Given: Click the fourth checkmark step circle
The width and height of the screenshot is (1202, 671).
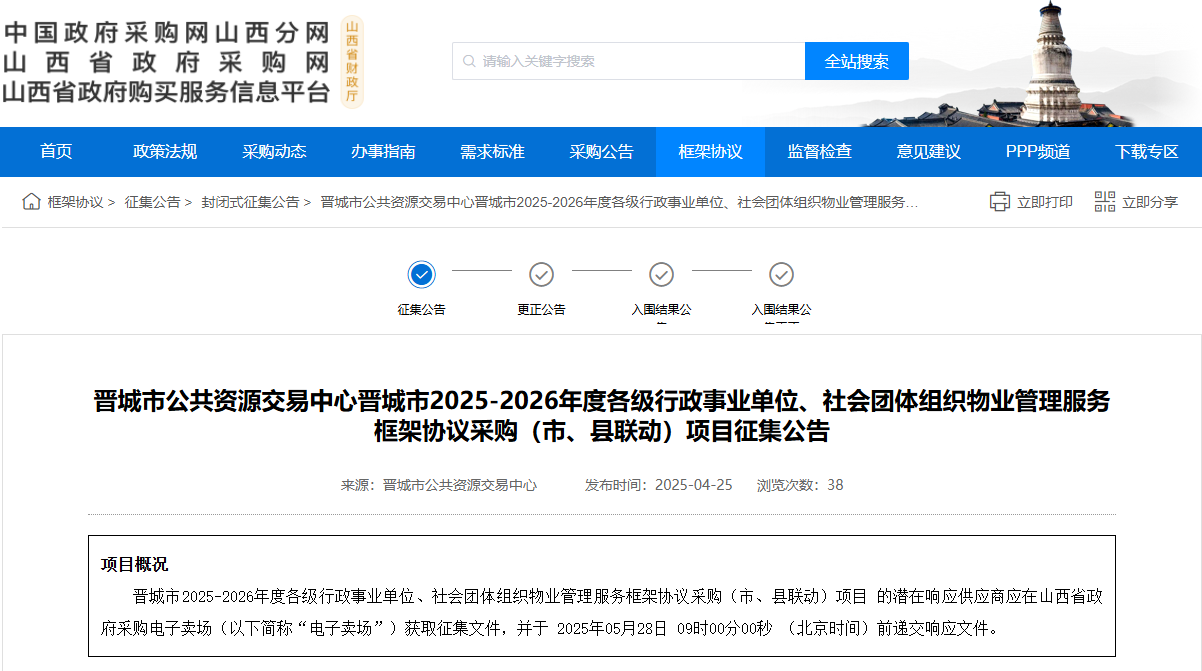Looking at the screenshot, I should (x=781, y=274).
